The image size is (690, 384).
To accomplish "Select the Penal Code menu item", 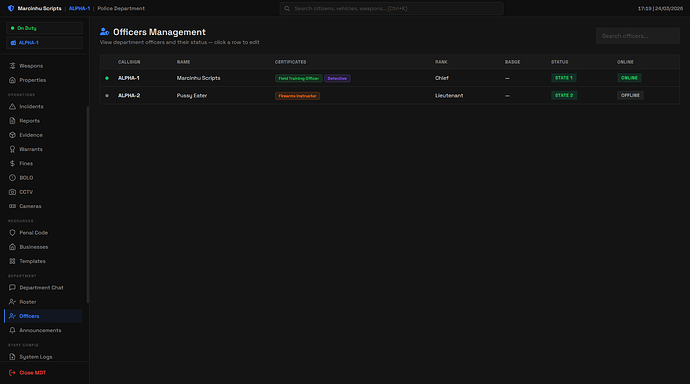I will pos(43,233).
